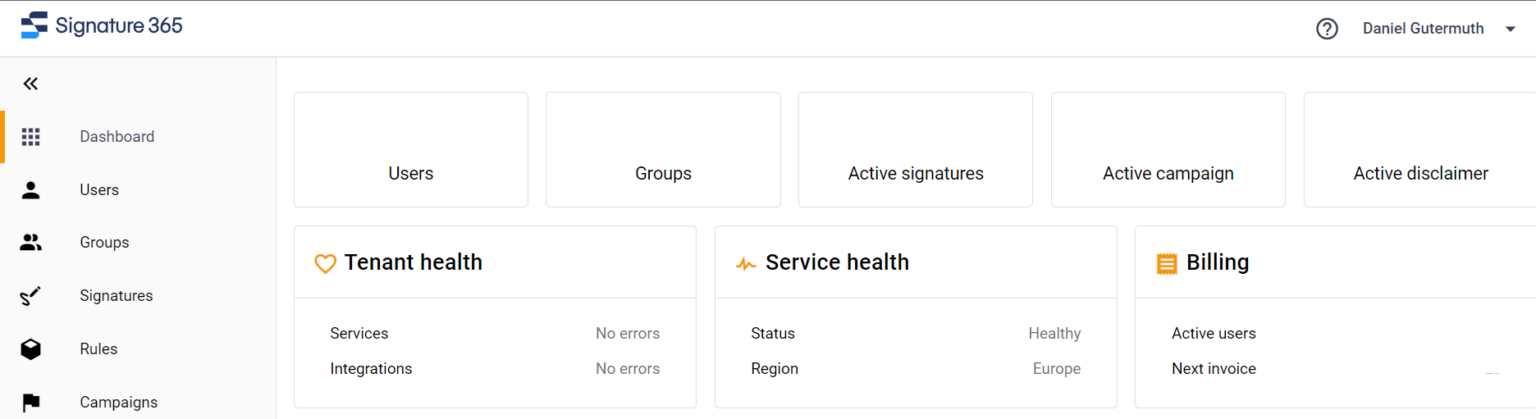Click the Signatures pen icon in sidebar

(31, 296)
